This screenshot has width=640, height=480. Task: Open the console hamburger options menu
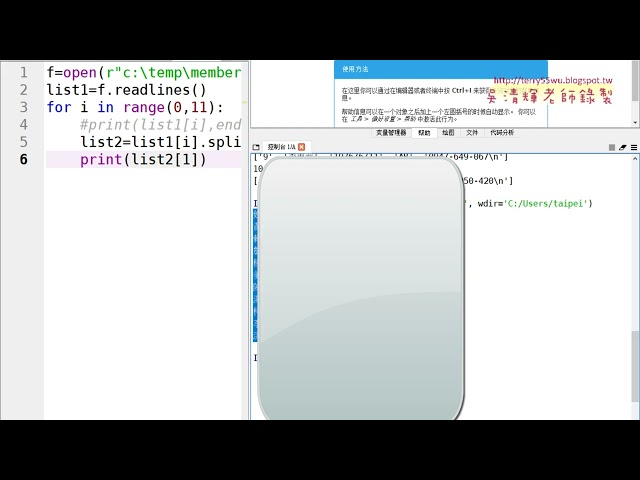coord(634,147)
